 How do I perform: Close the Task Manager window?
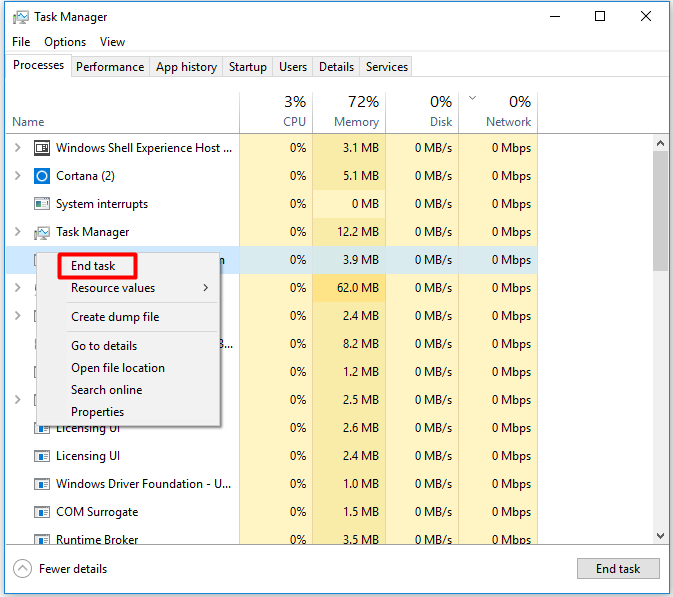point(646,17)
